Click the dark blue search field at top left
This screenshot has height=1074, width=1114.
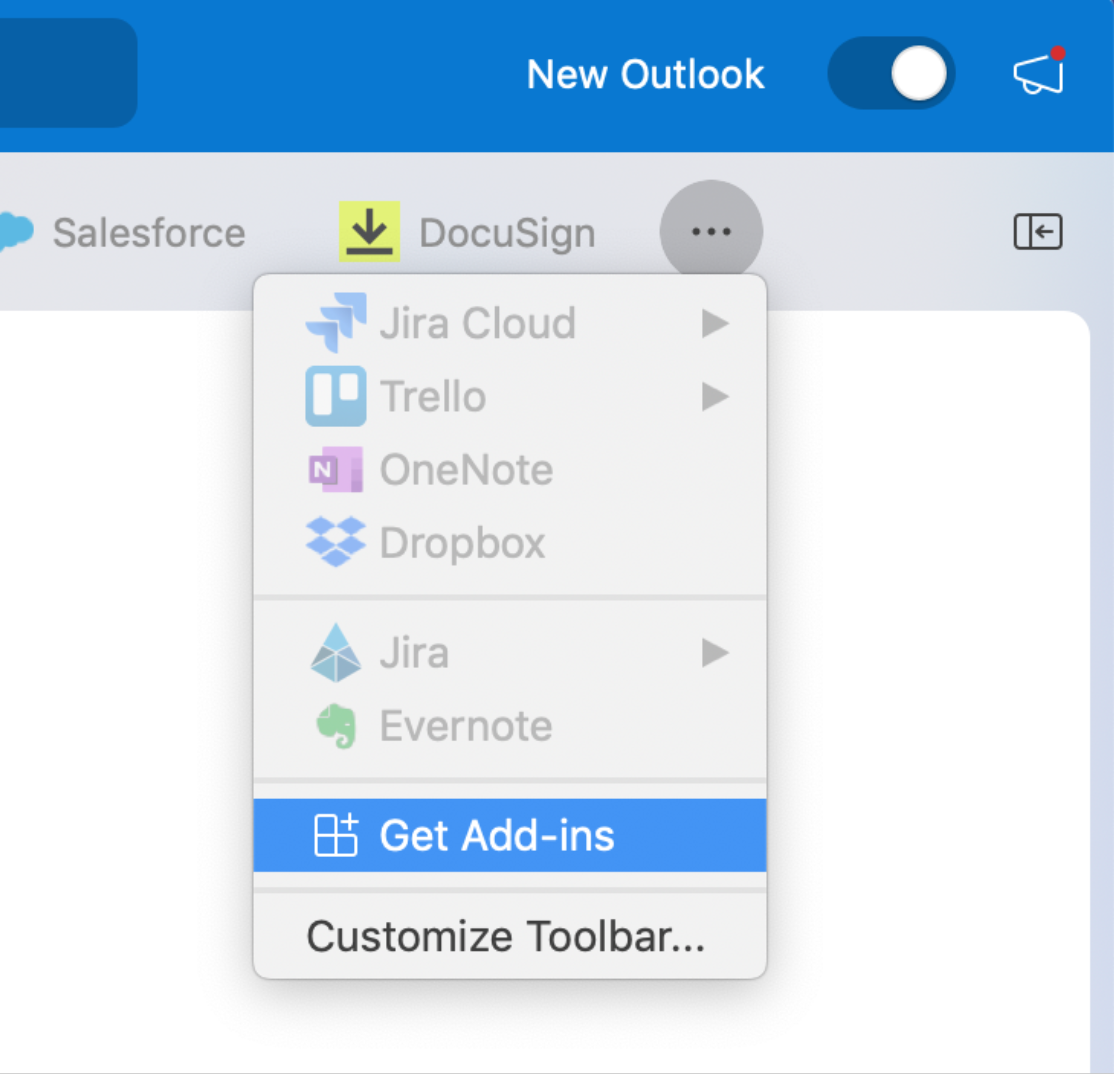68,73
